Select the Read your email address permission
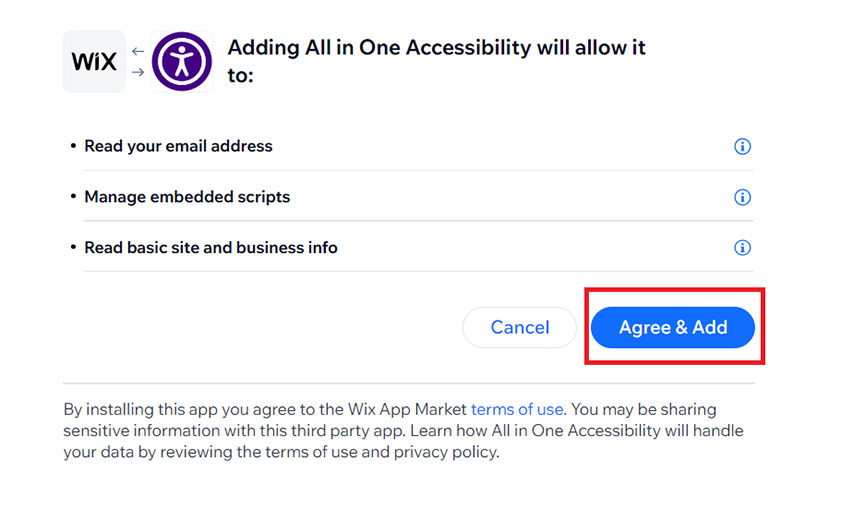The width and height of the screenshot is (841, 522). pyautogui.click(x=178, y=146)
